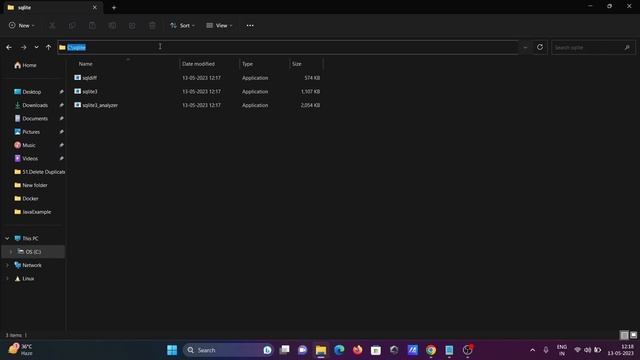Screen dimensions: 640x360
Task: Sort by Size column header
Action: 297,64
